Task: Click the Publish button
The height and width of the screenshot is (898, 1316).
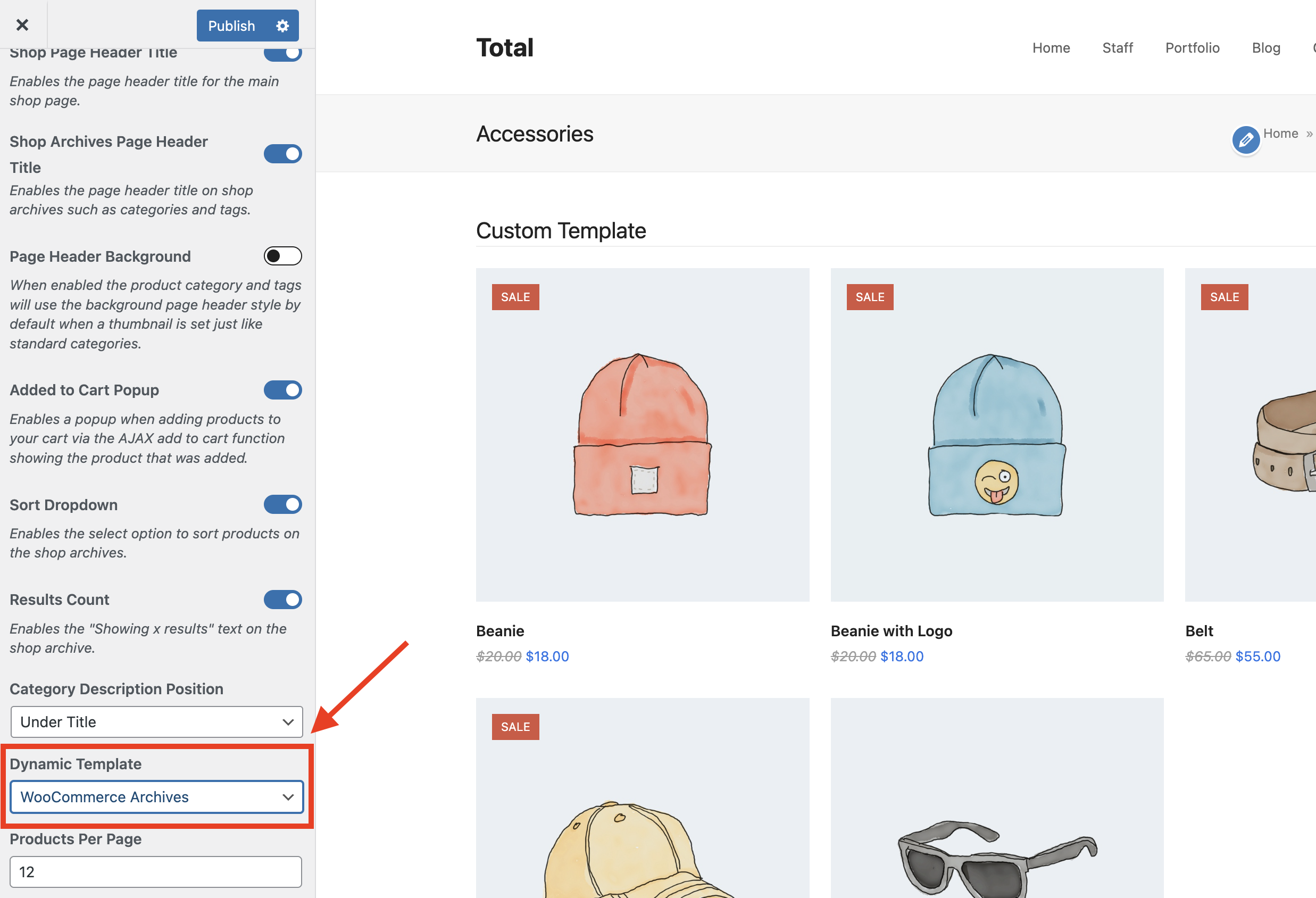Action: [x=231, y=26]
